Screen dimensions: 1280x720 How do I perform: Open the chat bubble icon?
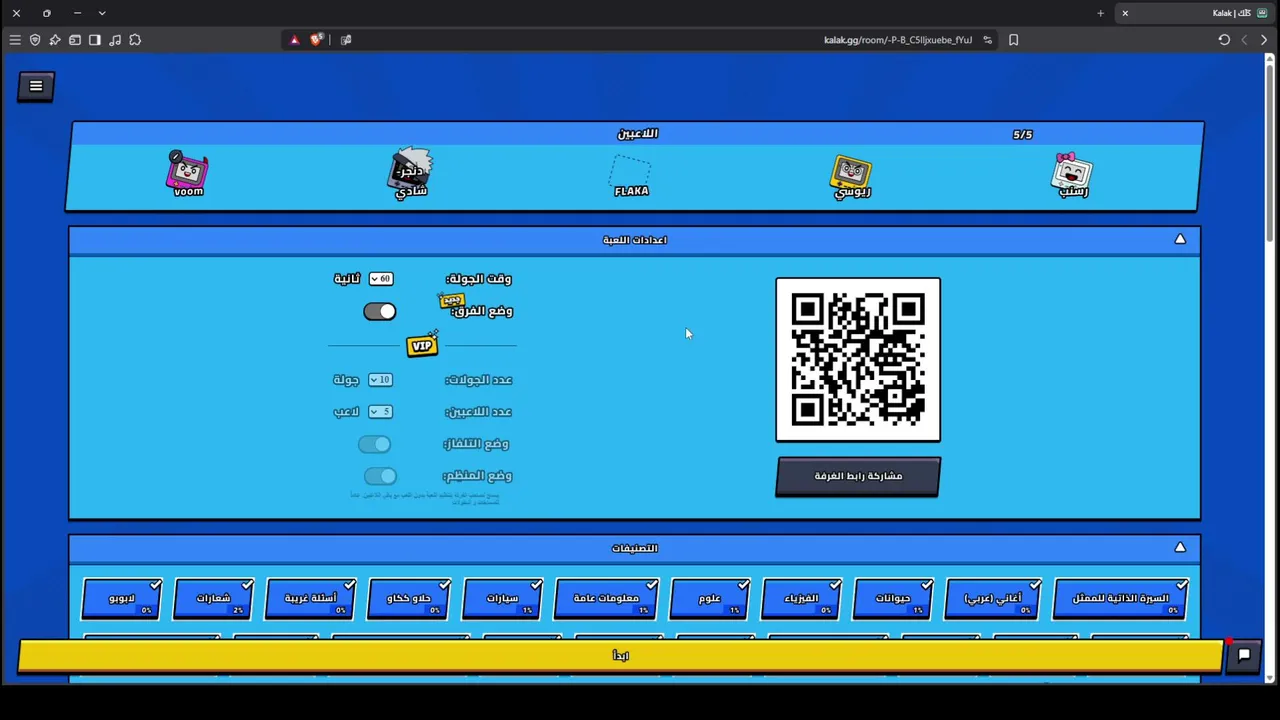tap(1244, 655)
